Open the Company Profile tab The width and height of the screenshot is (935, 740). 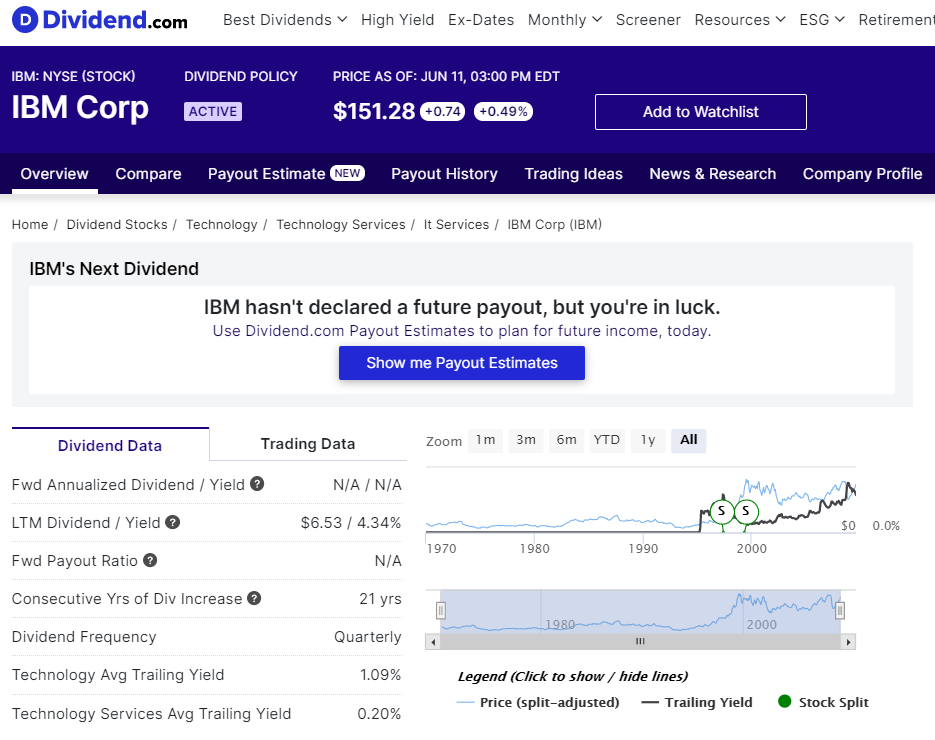click(x=862, y=174)
